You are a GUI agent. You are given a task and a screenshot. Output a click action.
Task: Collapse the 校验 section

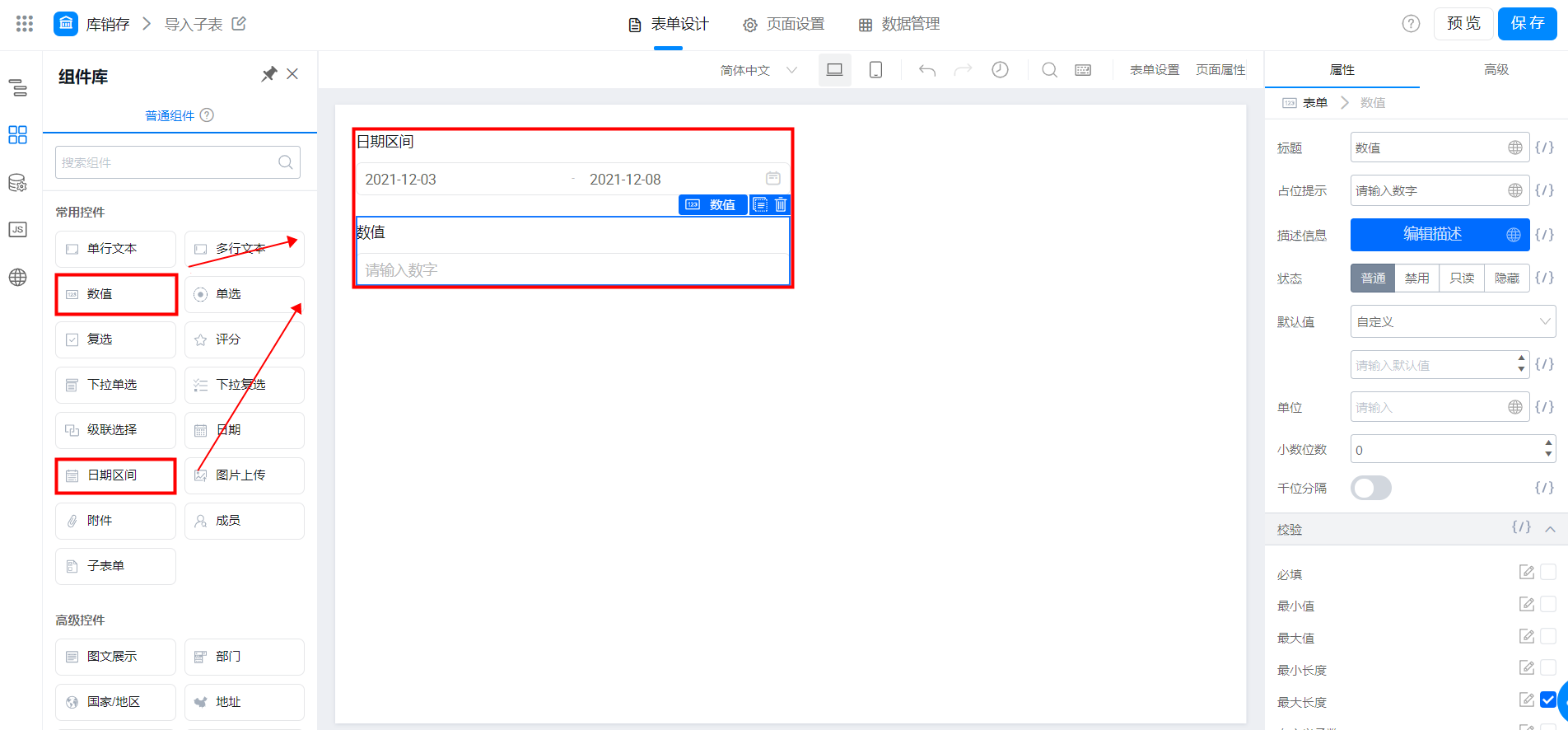pyautogui.click(x=1550, y=529)
